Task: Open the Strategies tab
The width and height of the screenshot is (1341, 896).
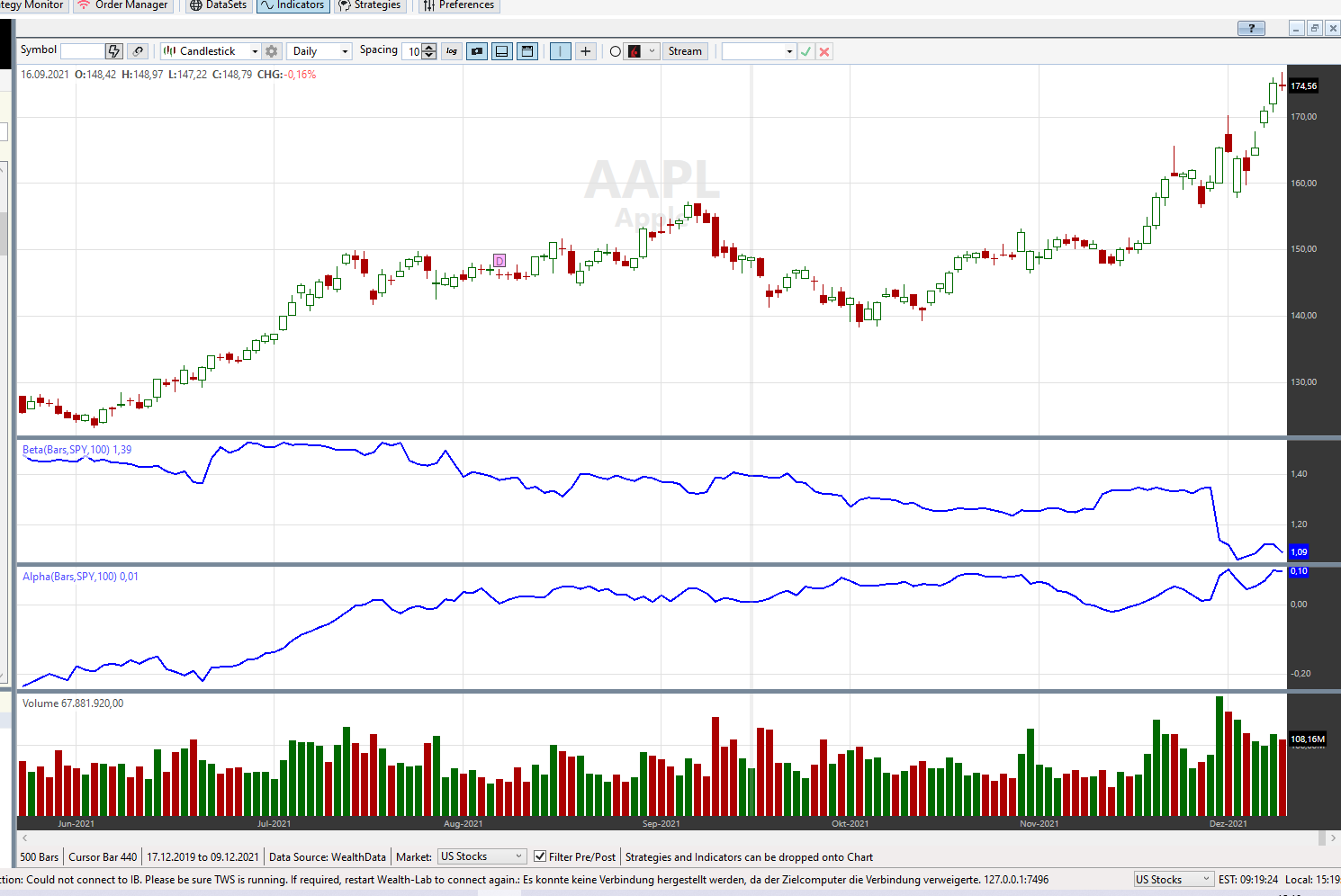Action: coord(370,5)
